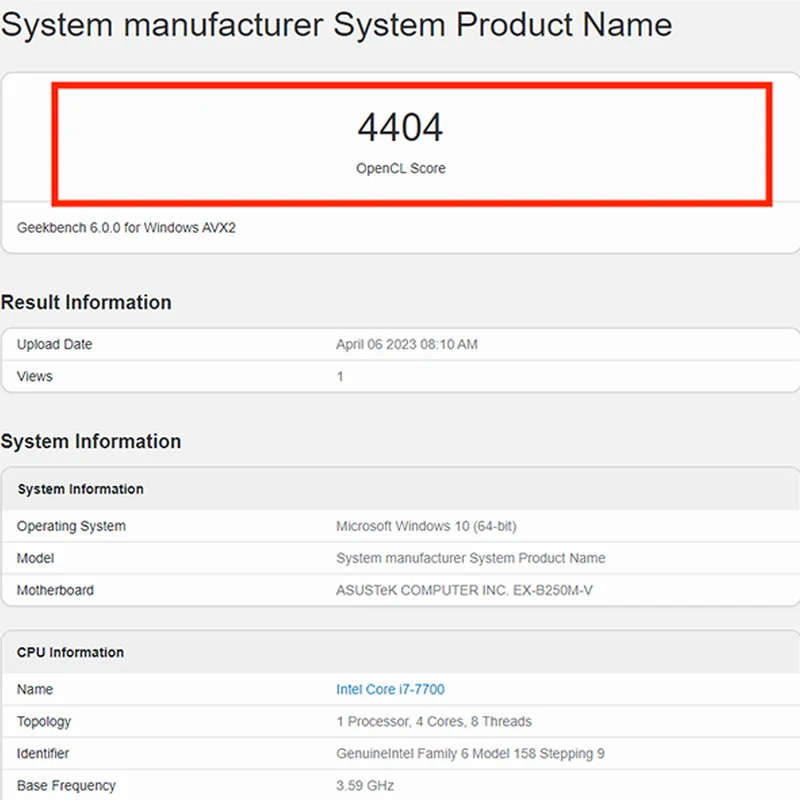The width and height of the screenshot is (800, 800).
Task: Click the April 06 2023 upload date
Action: 407,344
